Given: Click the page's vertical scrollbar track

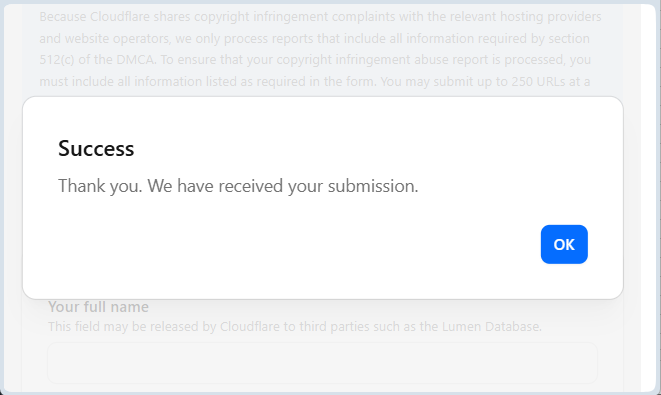Looking at the screenshot, I should point(648,198).
